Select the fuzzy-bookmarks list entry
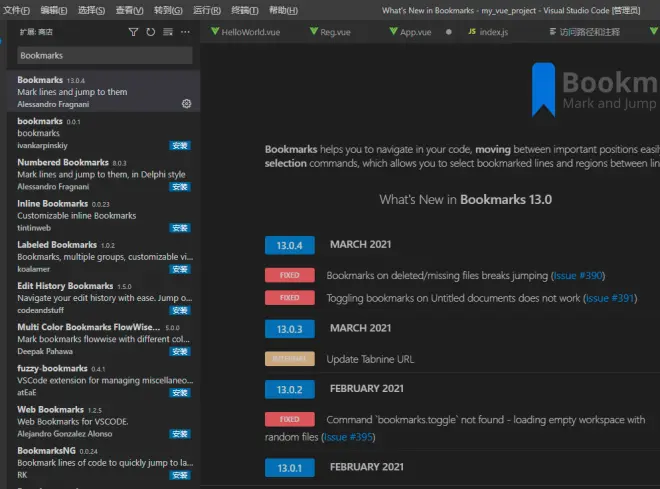Image resolution: width=660 pixels, height=489 pixels. pos(104,380)
